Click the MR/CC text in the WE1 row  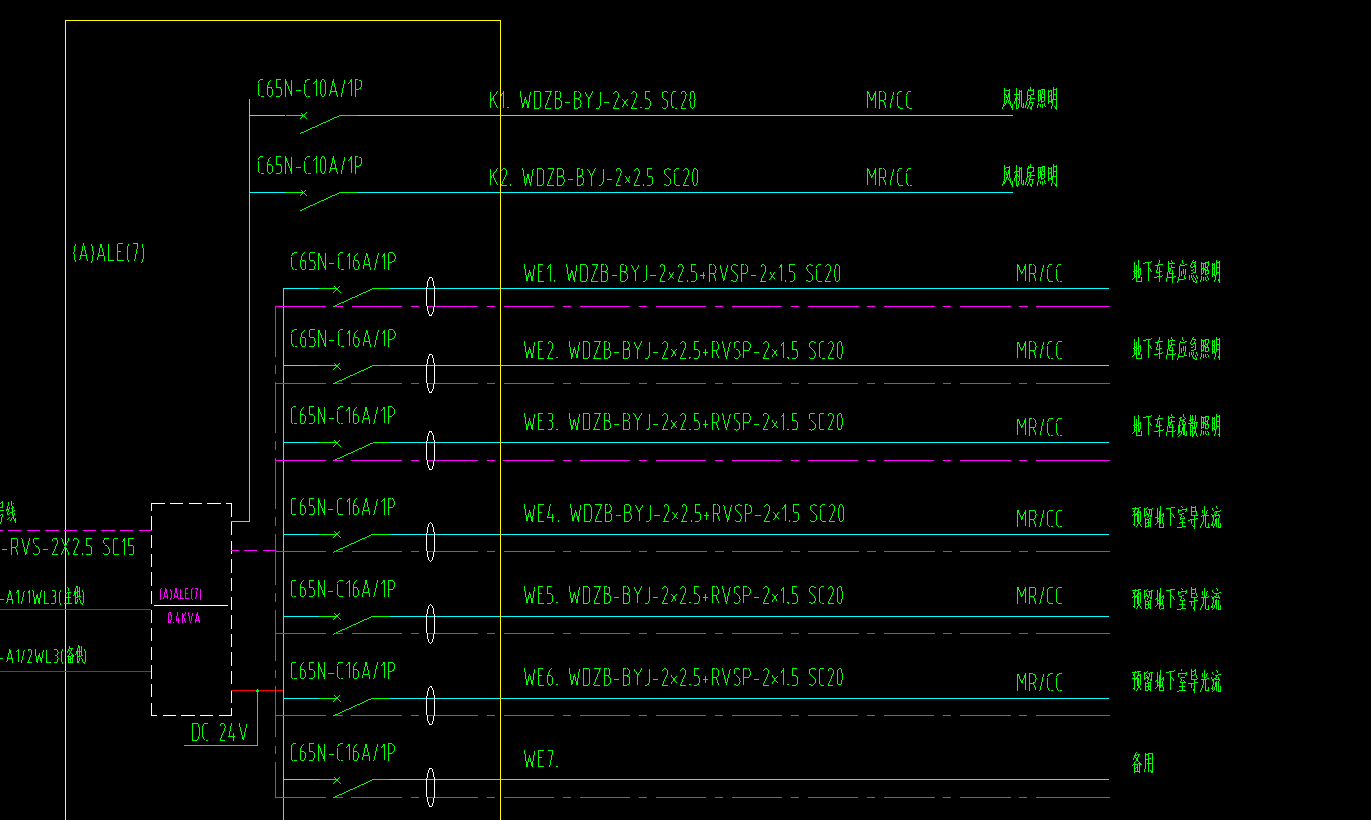click(x=1039, y=273)
